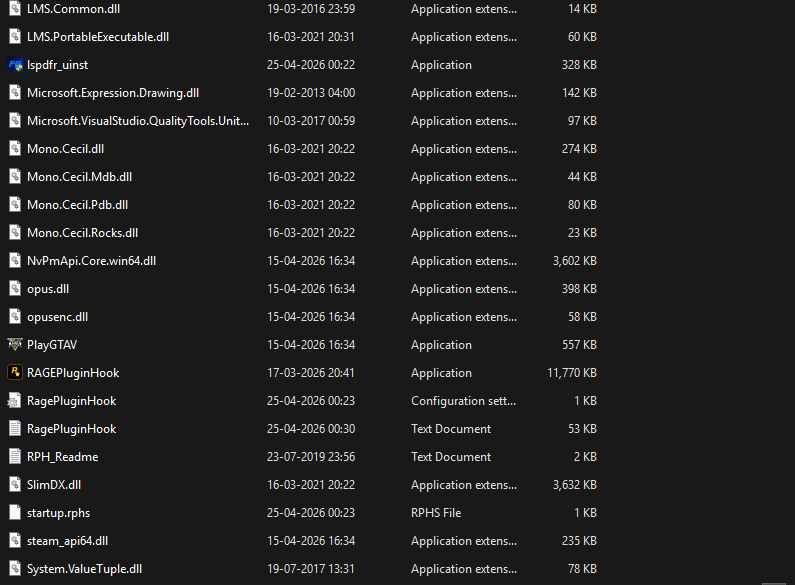Select the RPH_Readme file name

click(62, 457)
